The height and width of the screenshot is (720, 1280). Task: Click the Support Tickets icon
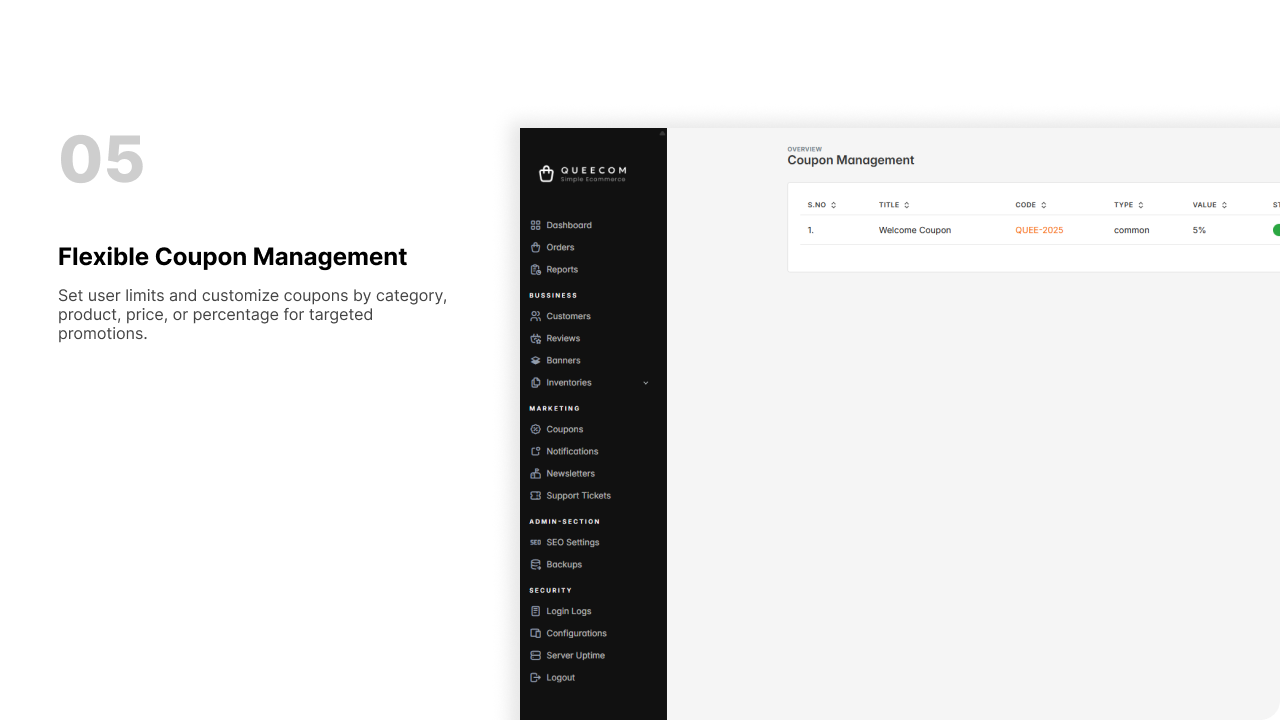click(x=535, y=496)
